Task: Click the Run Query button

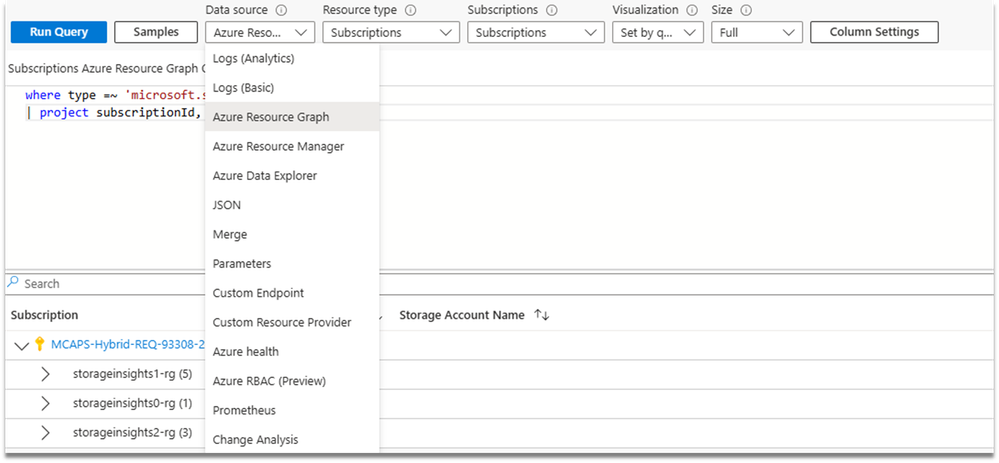Action: [x=59, y=32]
